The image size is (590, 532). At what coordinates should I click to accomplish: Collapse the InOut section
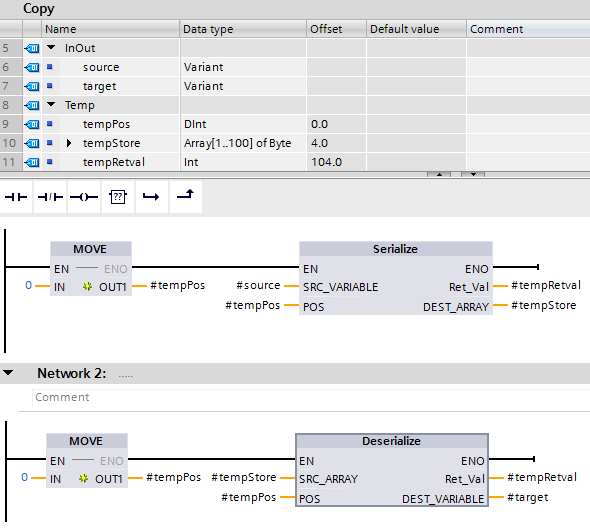51,47
